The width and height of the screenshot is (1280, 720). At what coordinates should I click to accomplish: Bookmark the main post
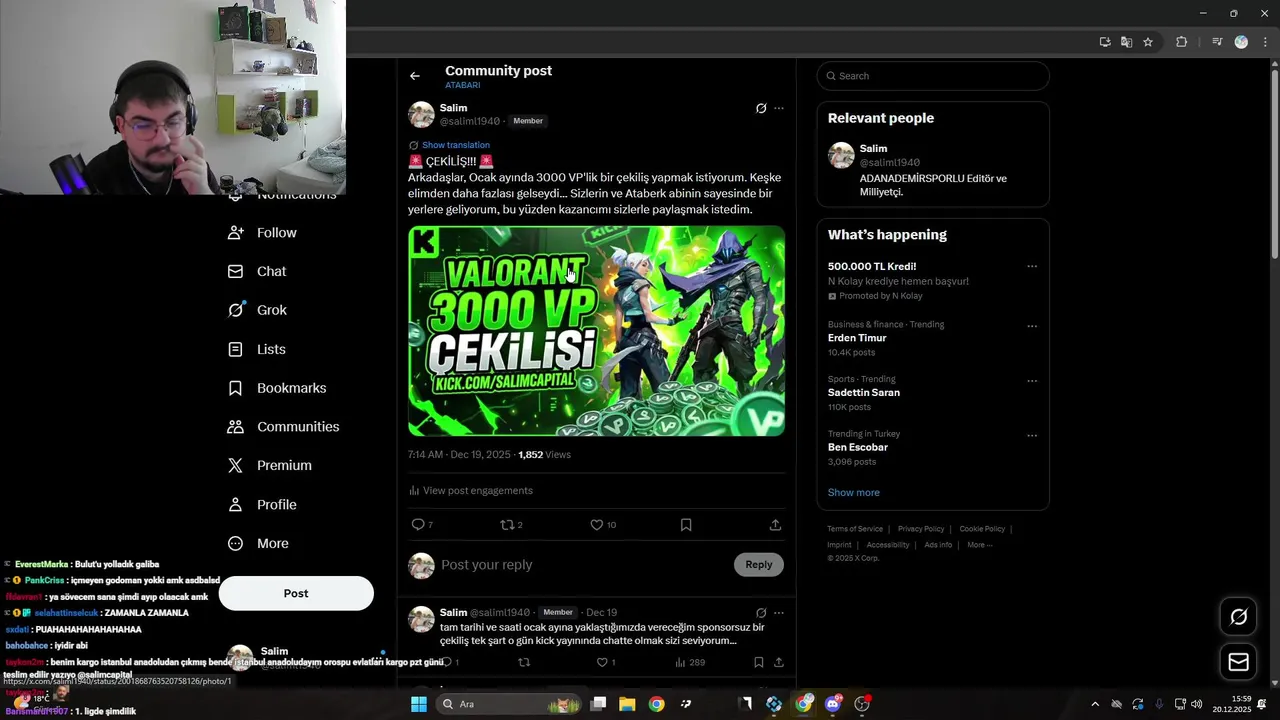pyautogui.click(x=686, y=525)
